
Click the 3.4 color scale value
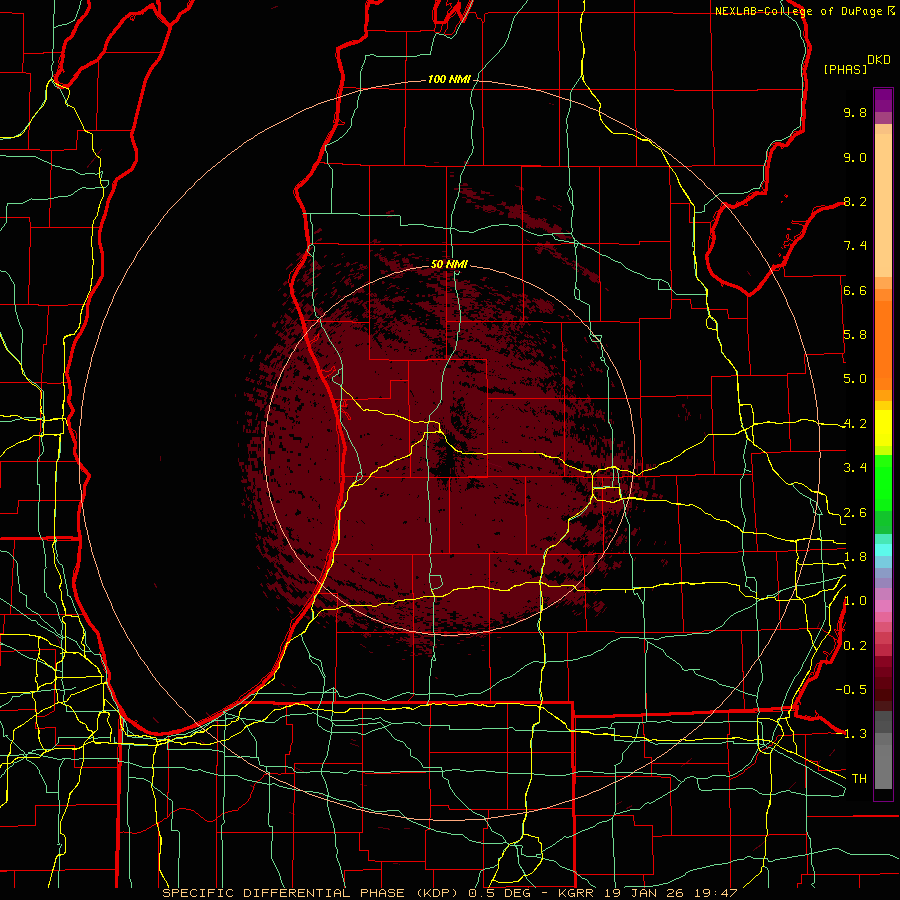click(855, 468)
